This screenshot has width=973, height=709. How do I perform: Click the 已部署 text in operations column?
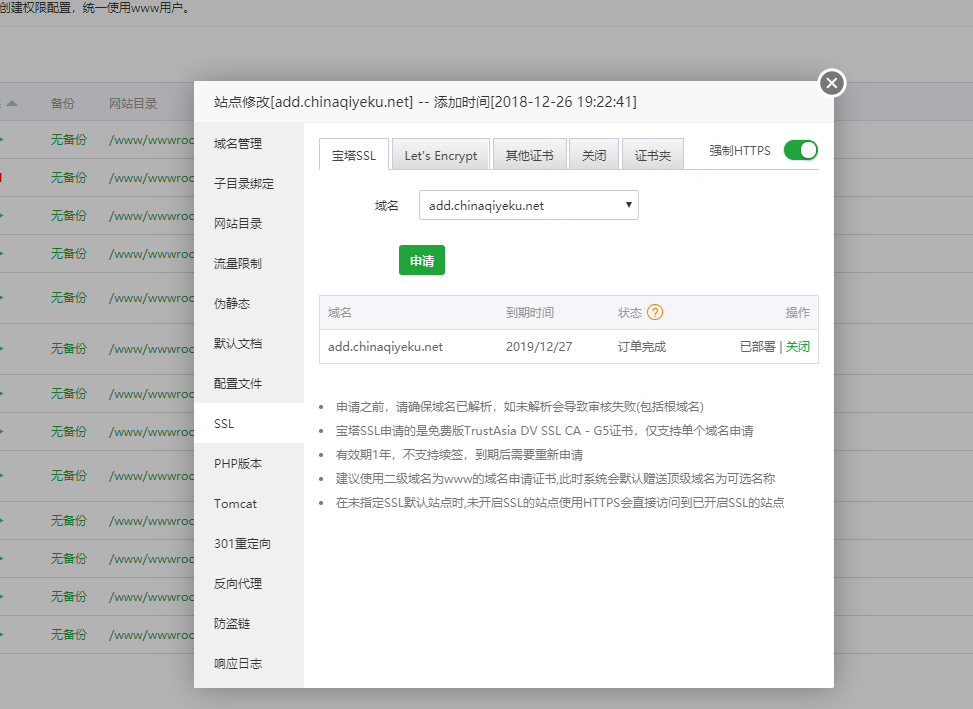758,346
